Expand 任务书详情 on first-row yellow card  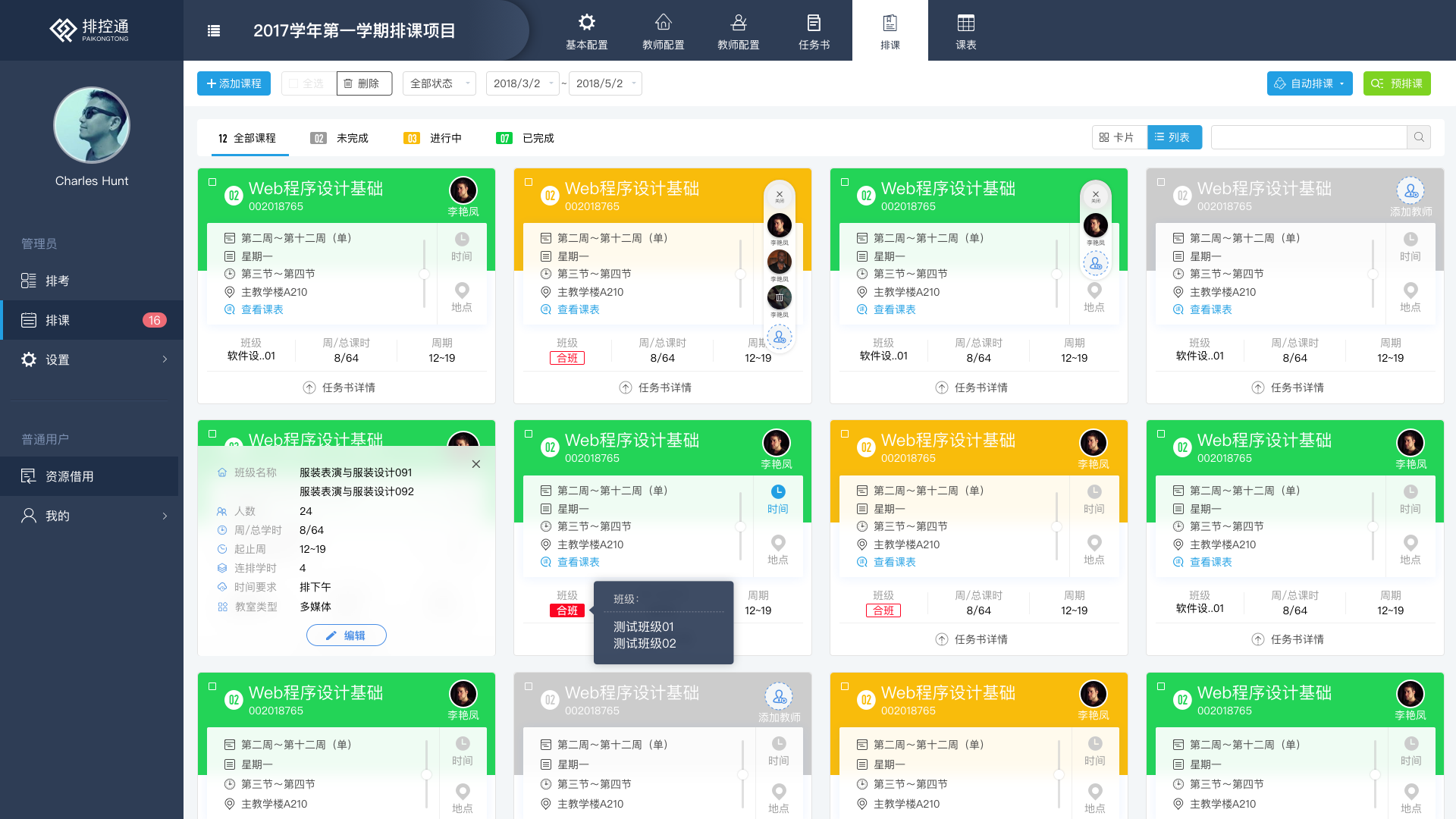click(656, 388)
